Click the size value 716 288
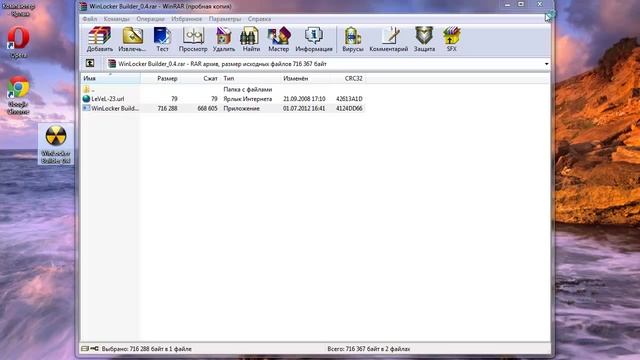The image size is (640, 360). 167,109
